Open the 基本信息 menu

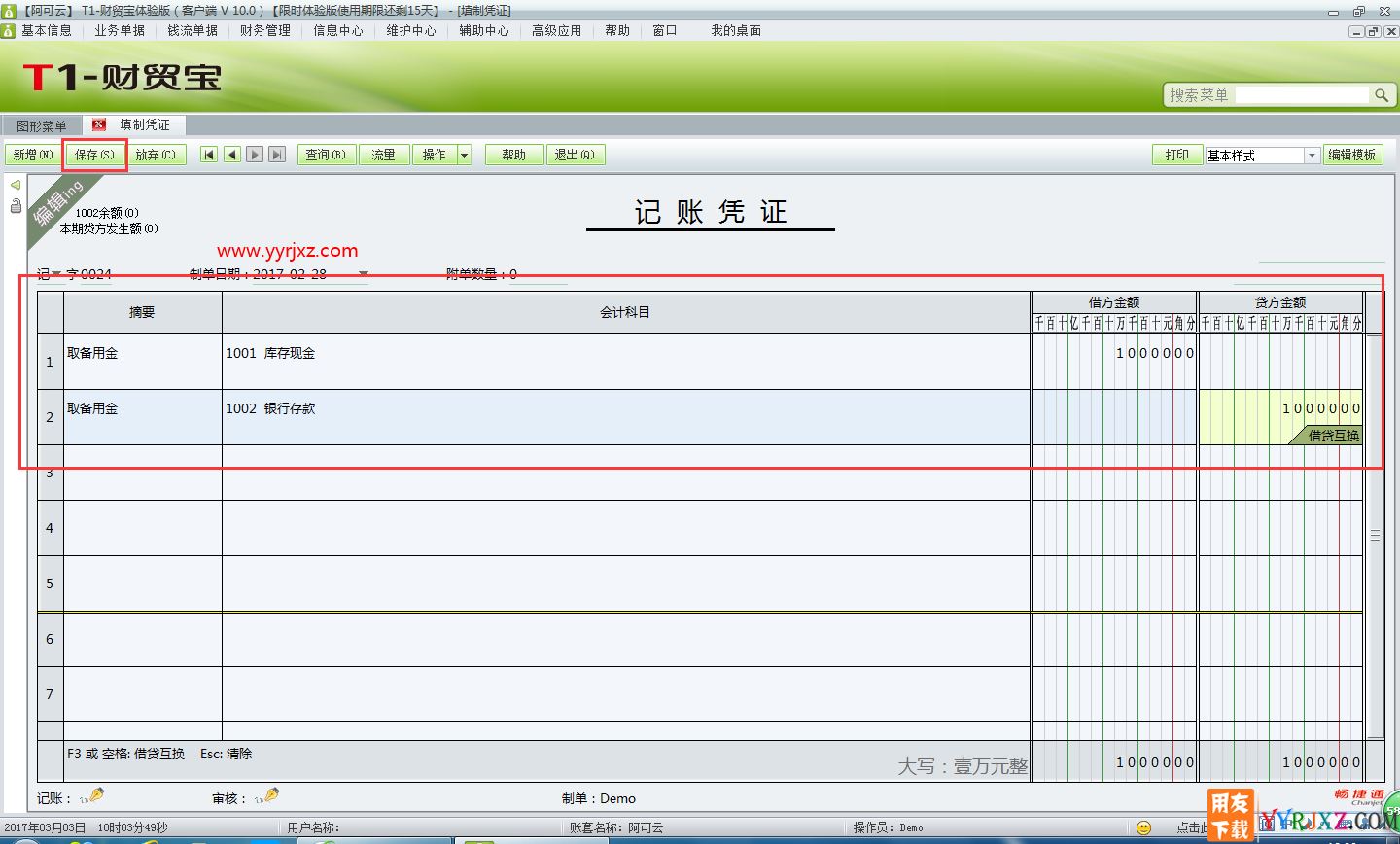coord(46,30)
